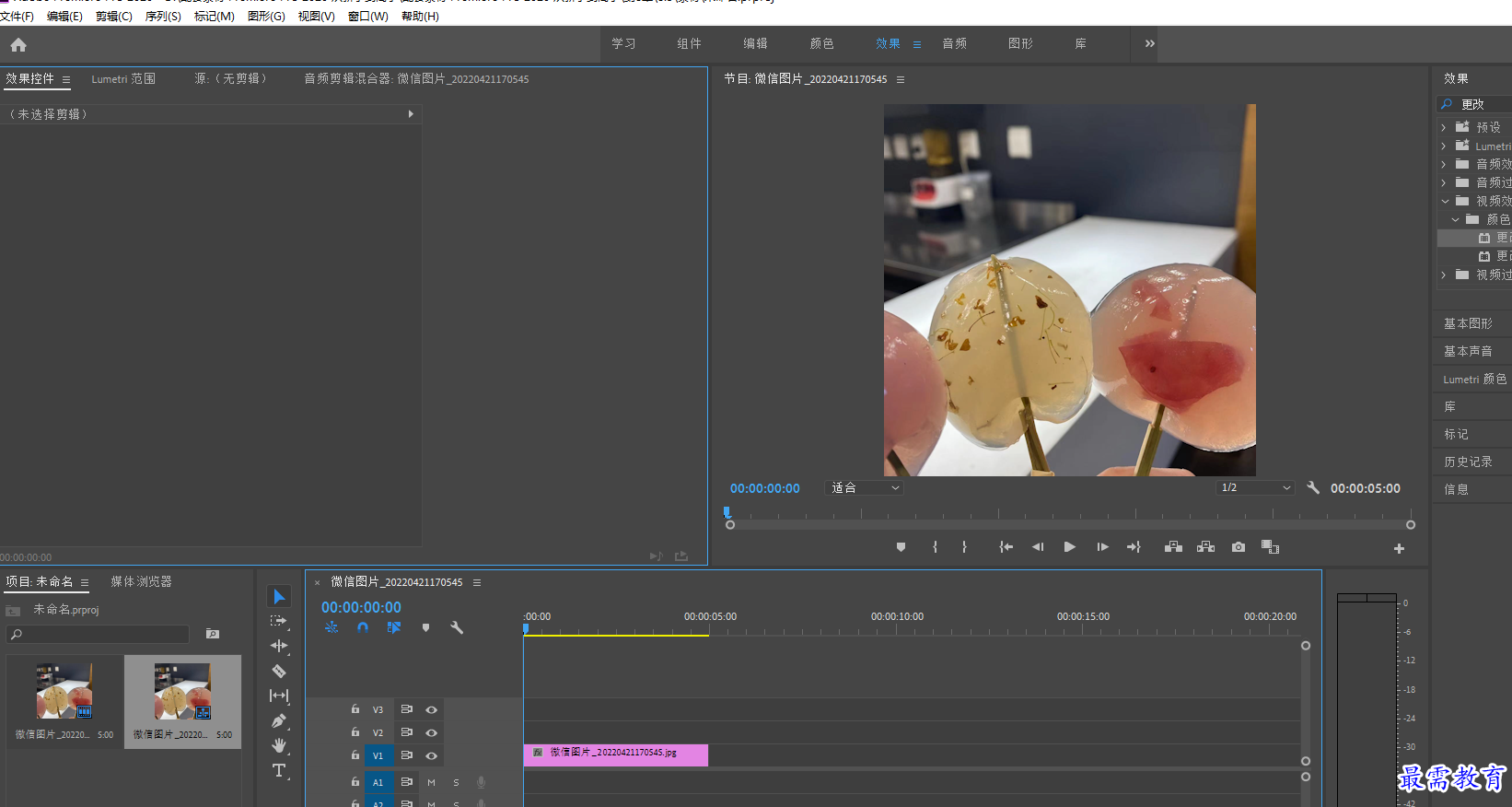Toggle lock on V1 track
Viewport: 1512px width, 807px height.
click(x=355, y=755)
